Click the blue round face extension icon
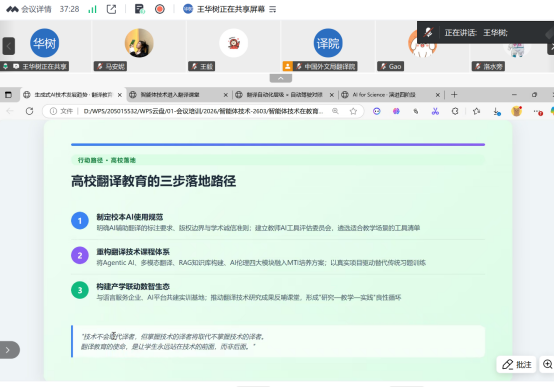Screen dimensions: 554x388 tap(377, 111)
